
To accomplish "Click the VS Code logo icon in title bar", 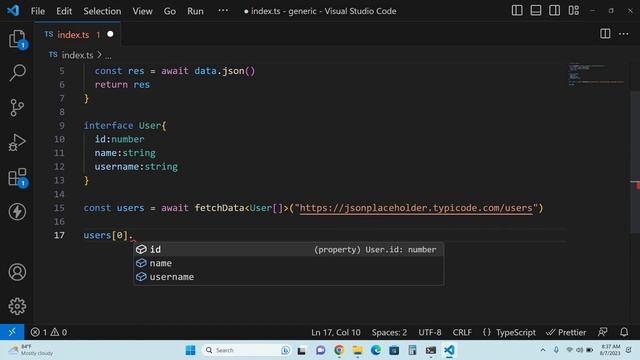I will pos(13,10).
